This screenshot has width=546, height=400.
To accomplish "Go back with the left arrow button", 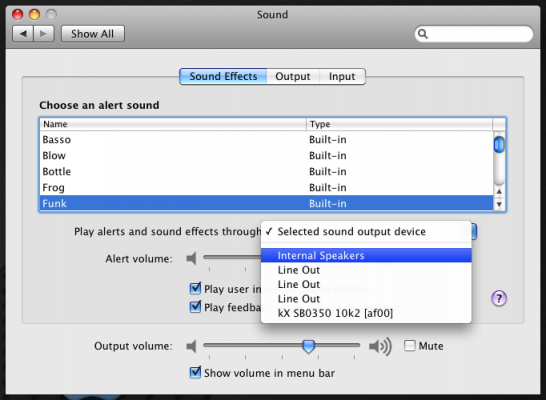I will point(23,34).
